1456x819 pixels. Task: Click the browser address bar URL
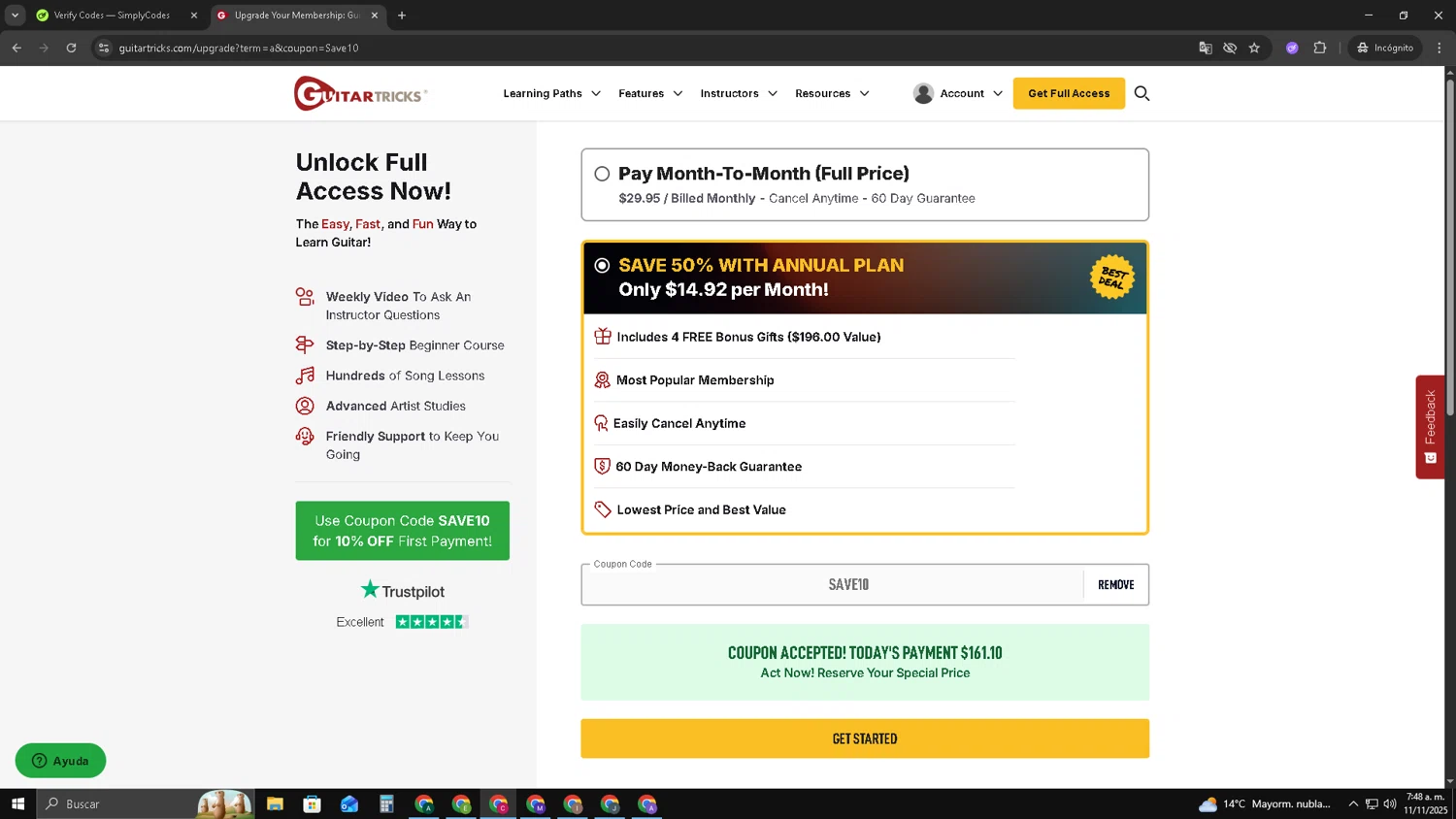click(x=239, y=48)
